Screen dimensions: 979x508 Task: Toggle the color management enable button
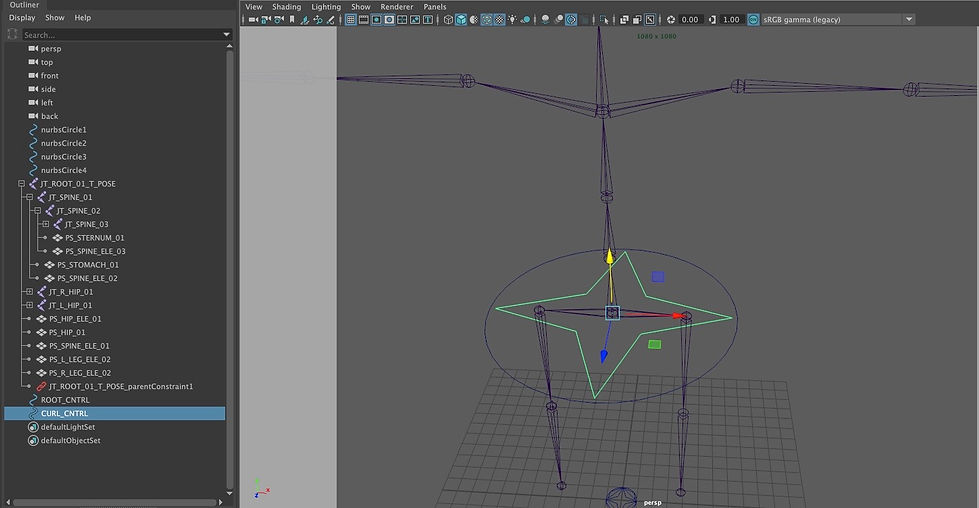click(752, 19)
